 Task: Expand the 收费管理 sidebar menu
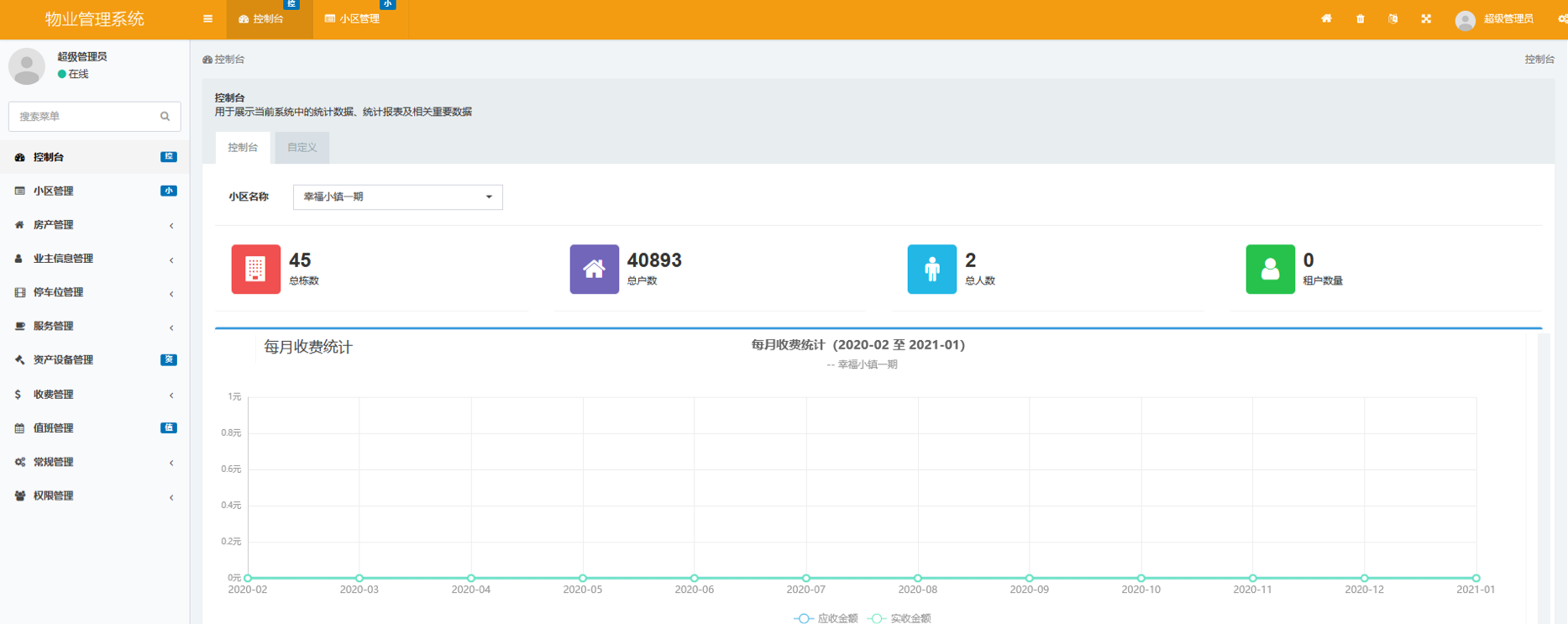tap(94, 394)
